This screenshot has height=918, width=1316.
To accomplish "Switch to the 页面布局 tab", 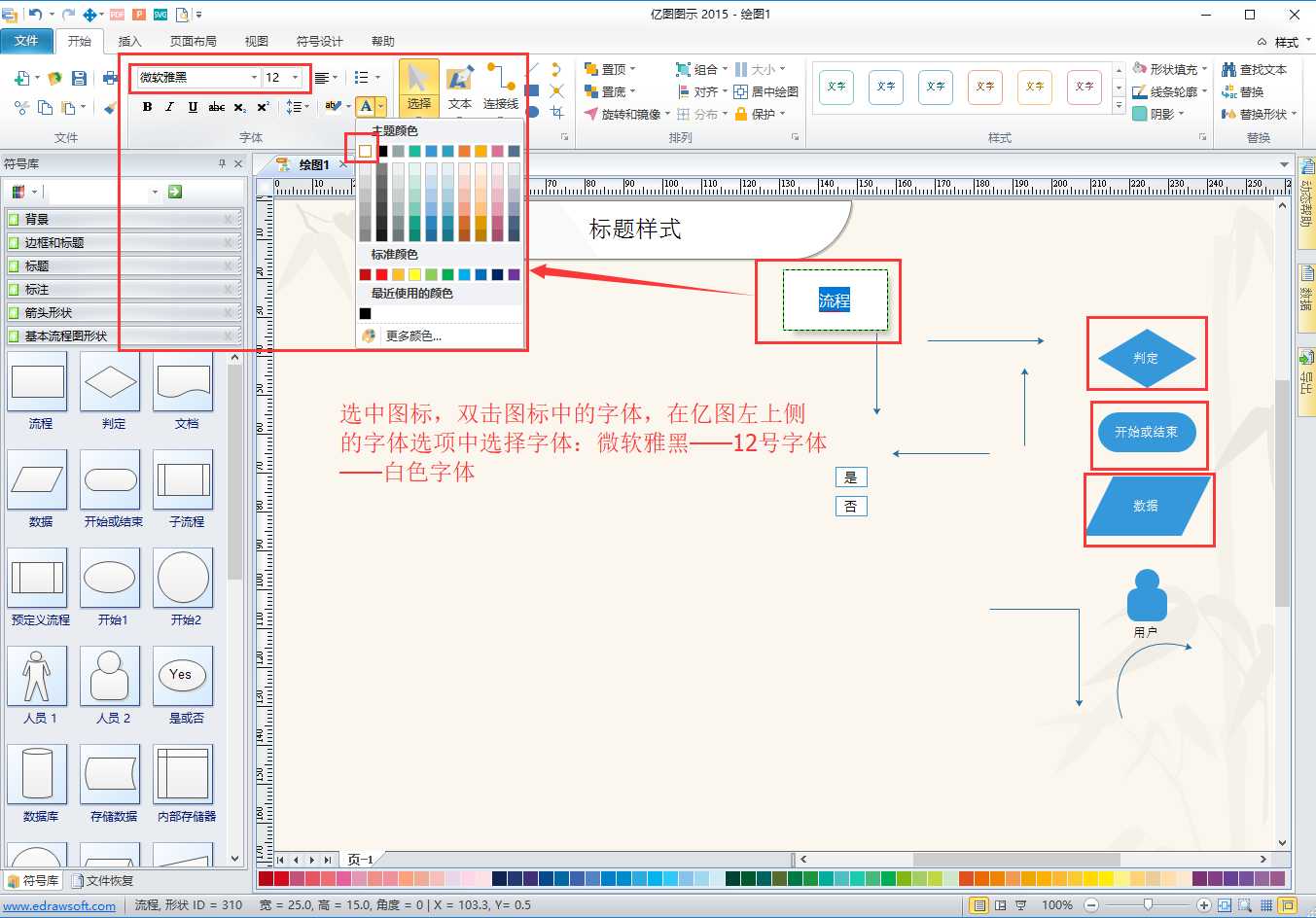I will [193, 41].
